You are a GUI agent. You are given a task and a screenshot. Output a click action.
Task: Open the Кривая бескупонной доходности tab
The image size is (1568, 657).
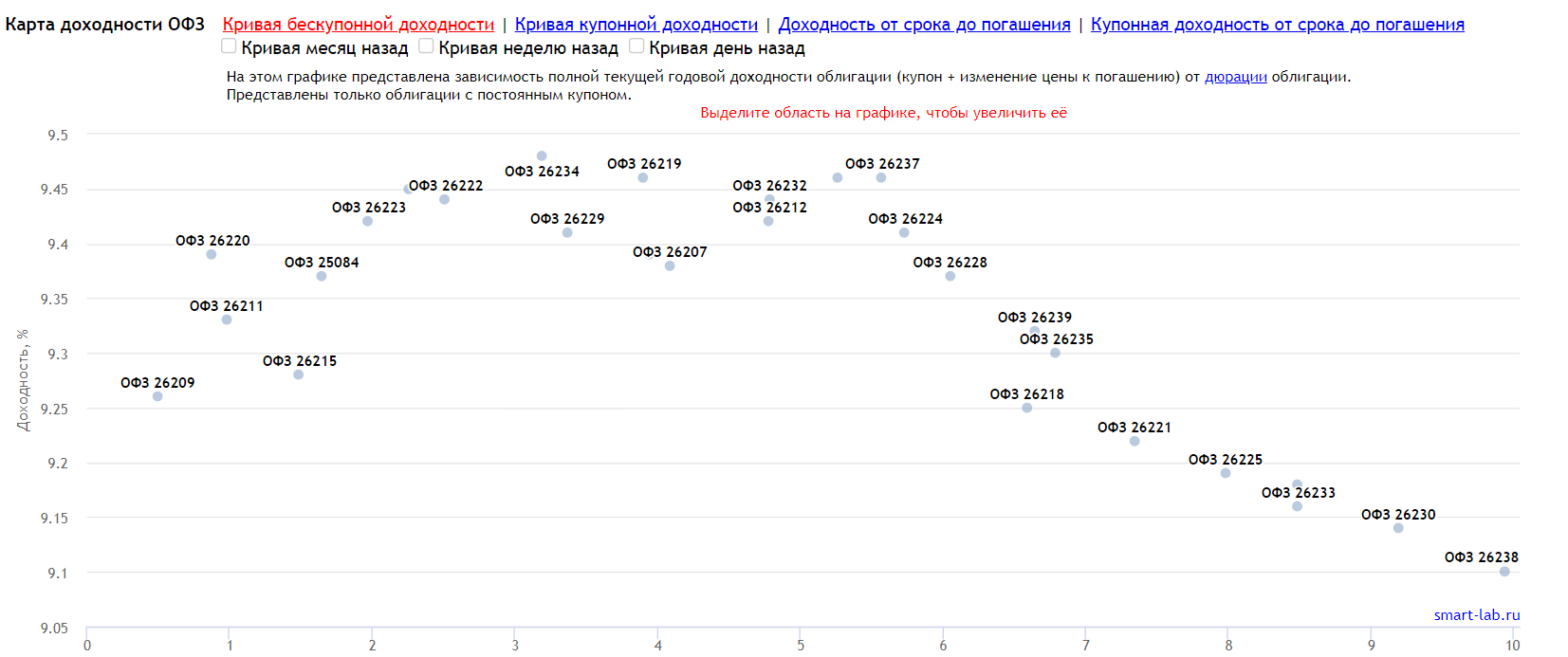click(358, 25)
